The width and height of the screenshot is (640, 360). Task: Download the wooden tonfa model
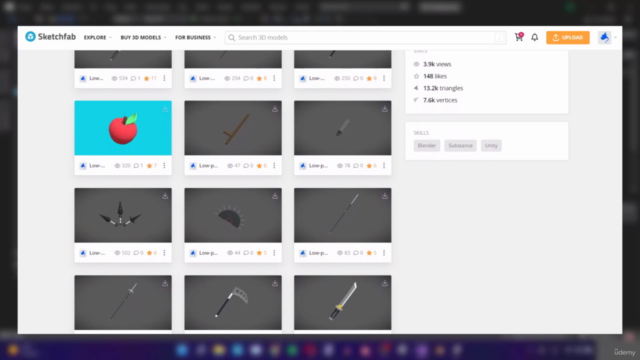pos(275,109)
